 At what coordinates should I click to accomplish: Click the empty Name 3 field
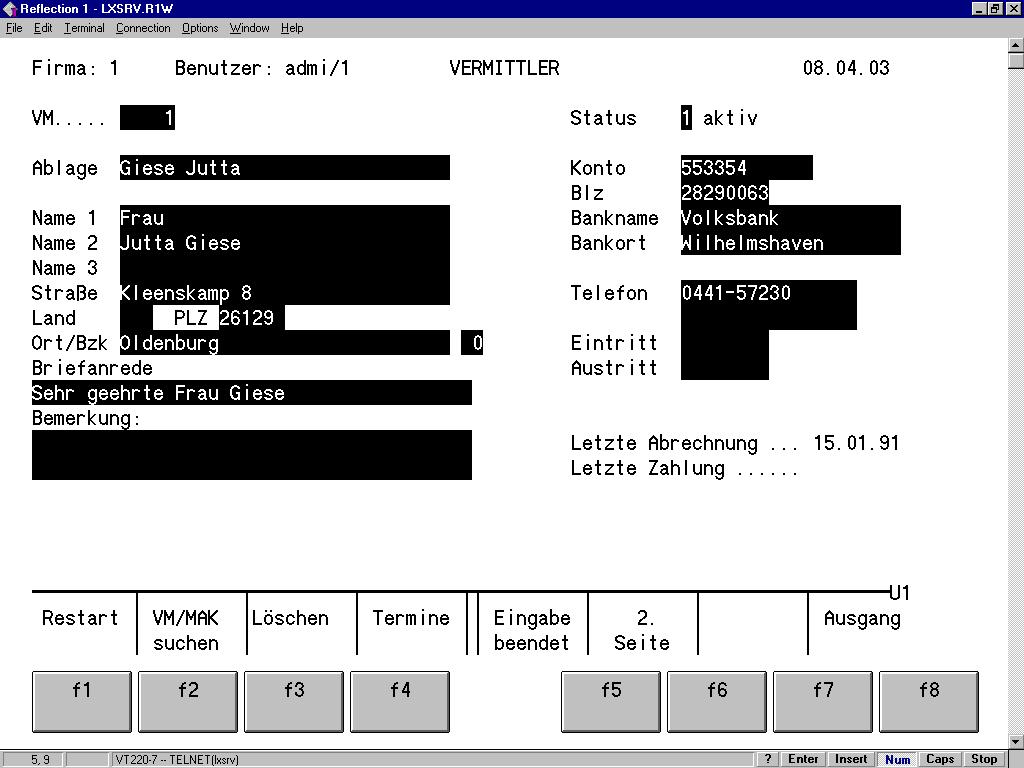pos(285,267)
